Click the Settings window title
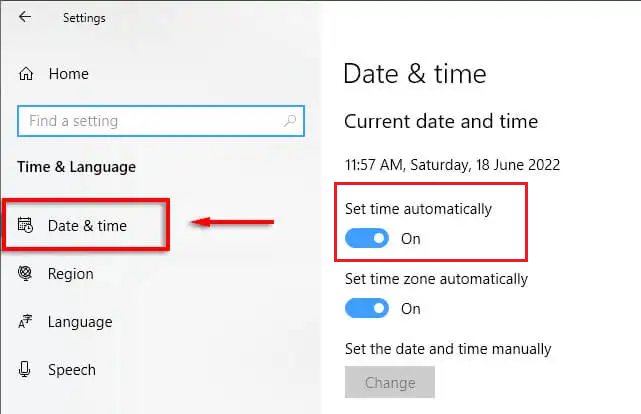Viewport: 641px width, 414px height. tap(84, 18)
